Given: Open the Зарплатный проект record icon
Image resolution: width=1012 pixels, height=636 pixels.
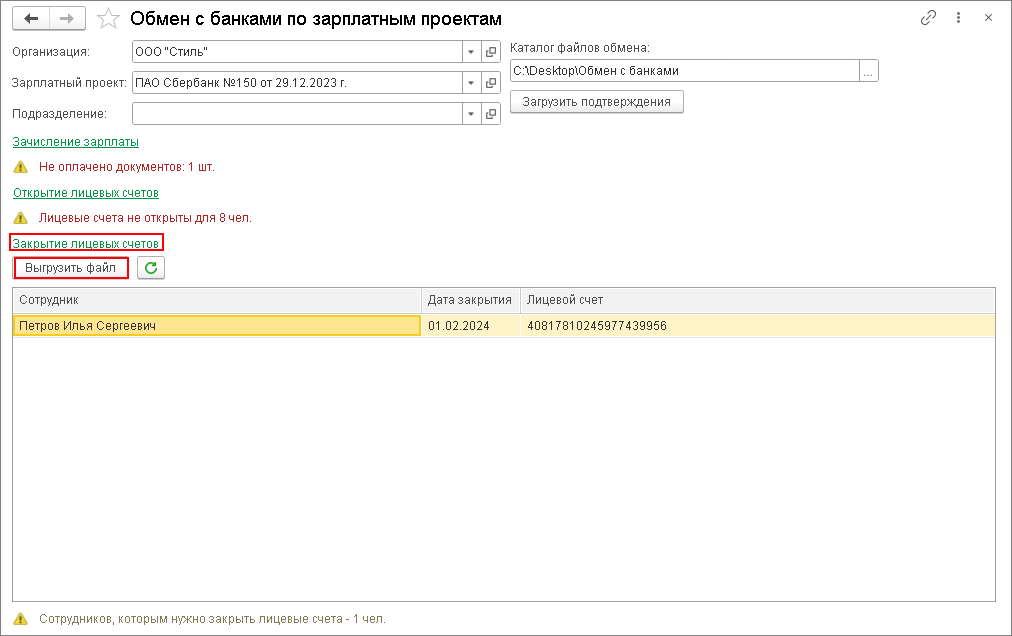Looking at the screenshot, I should [491, 83].
